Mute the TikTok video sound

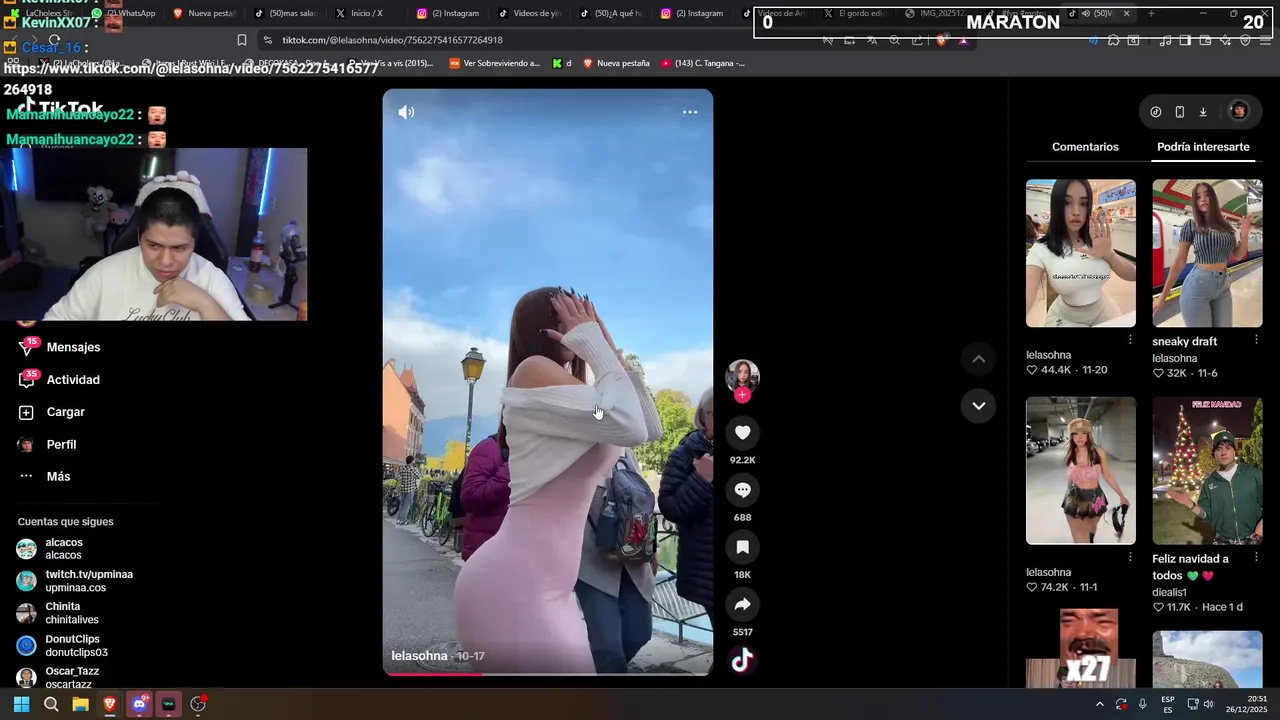click(406, 112)
